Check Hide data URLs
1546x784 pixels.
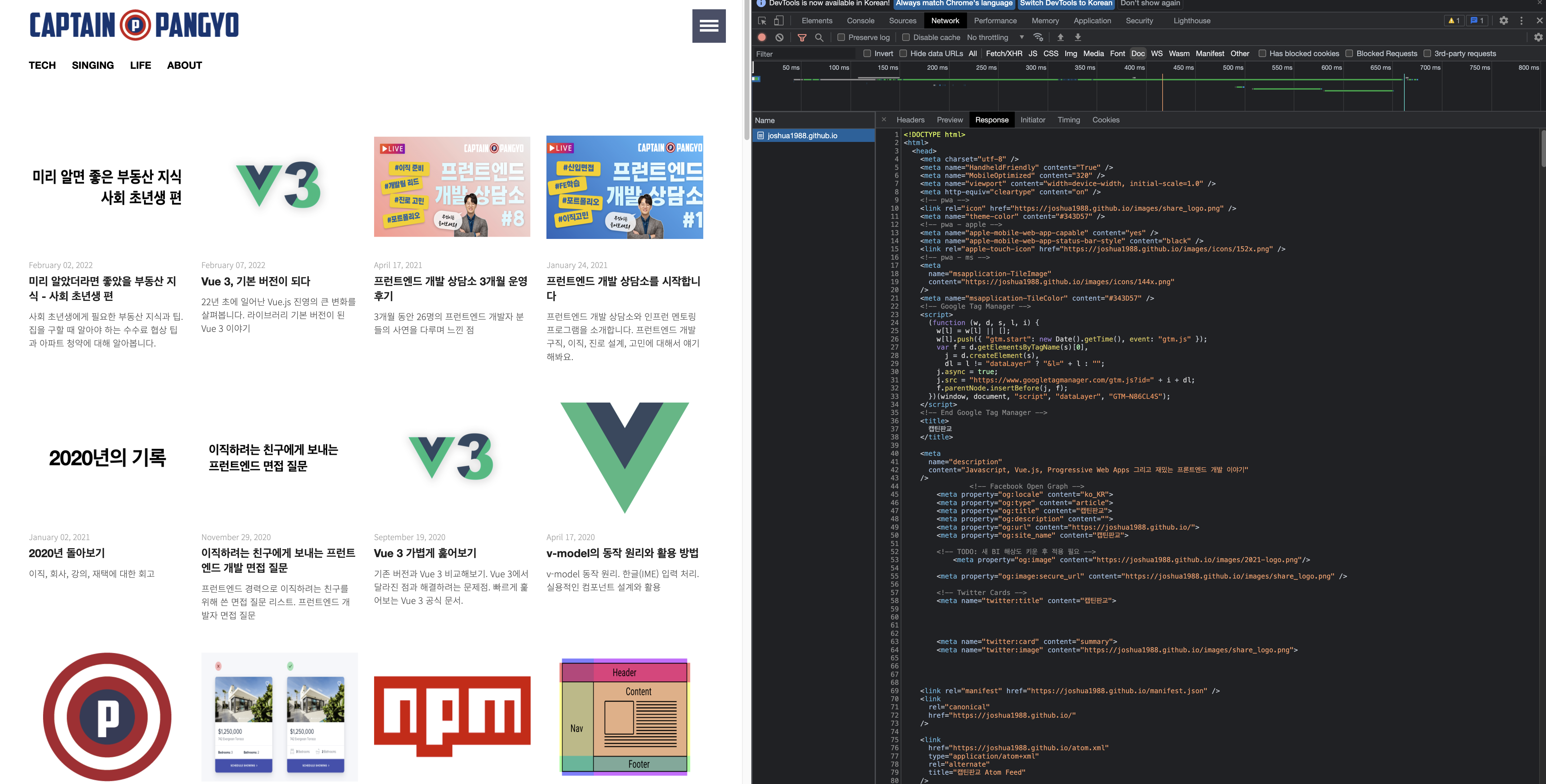[x=903, y=53]
